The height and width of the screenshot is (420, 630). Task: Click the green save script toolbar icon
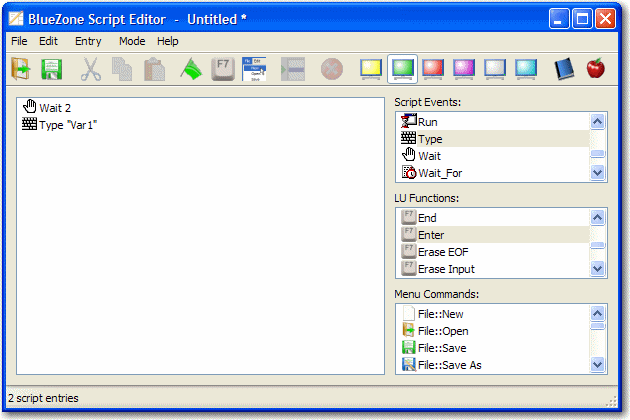(51, 69)
